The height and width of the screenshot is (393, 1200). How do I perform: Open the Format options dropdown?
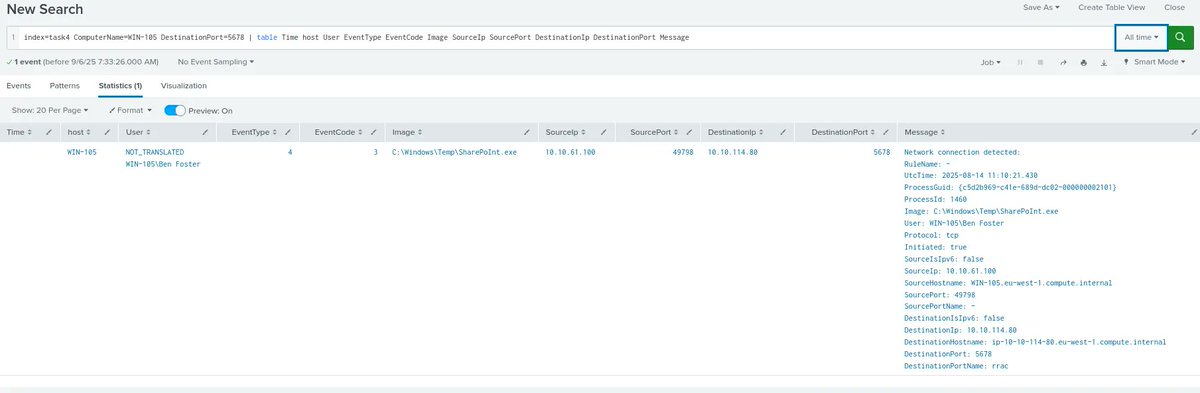(130, 110)
